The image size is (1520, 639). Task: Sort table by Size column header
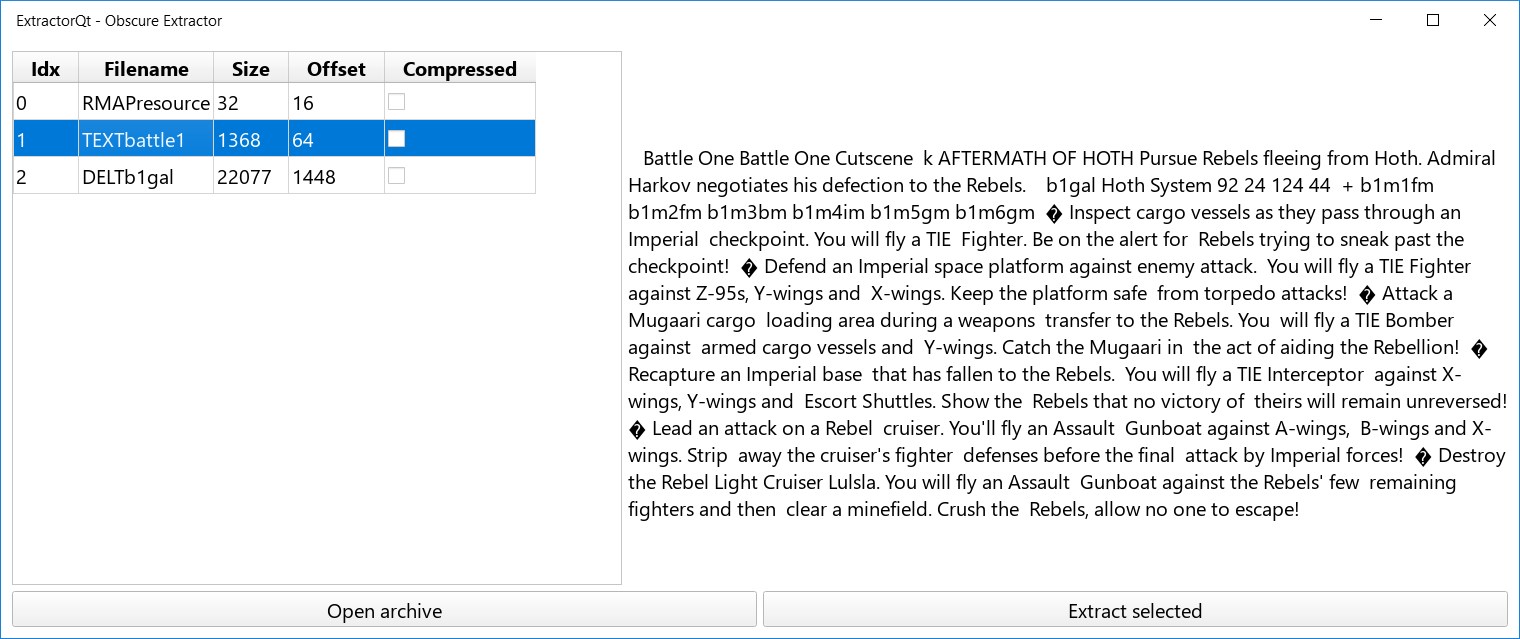251,69
